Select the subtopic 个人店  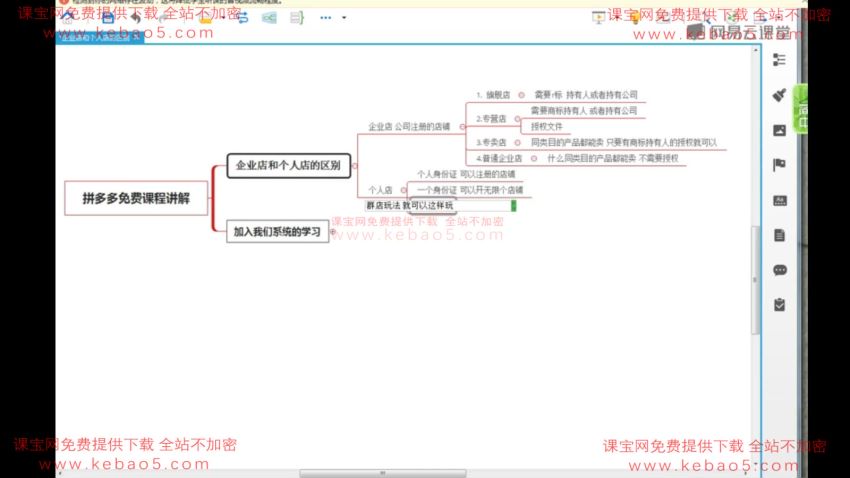coord(380,190)
